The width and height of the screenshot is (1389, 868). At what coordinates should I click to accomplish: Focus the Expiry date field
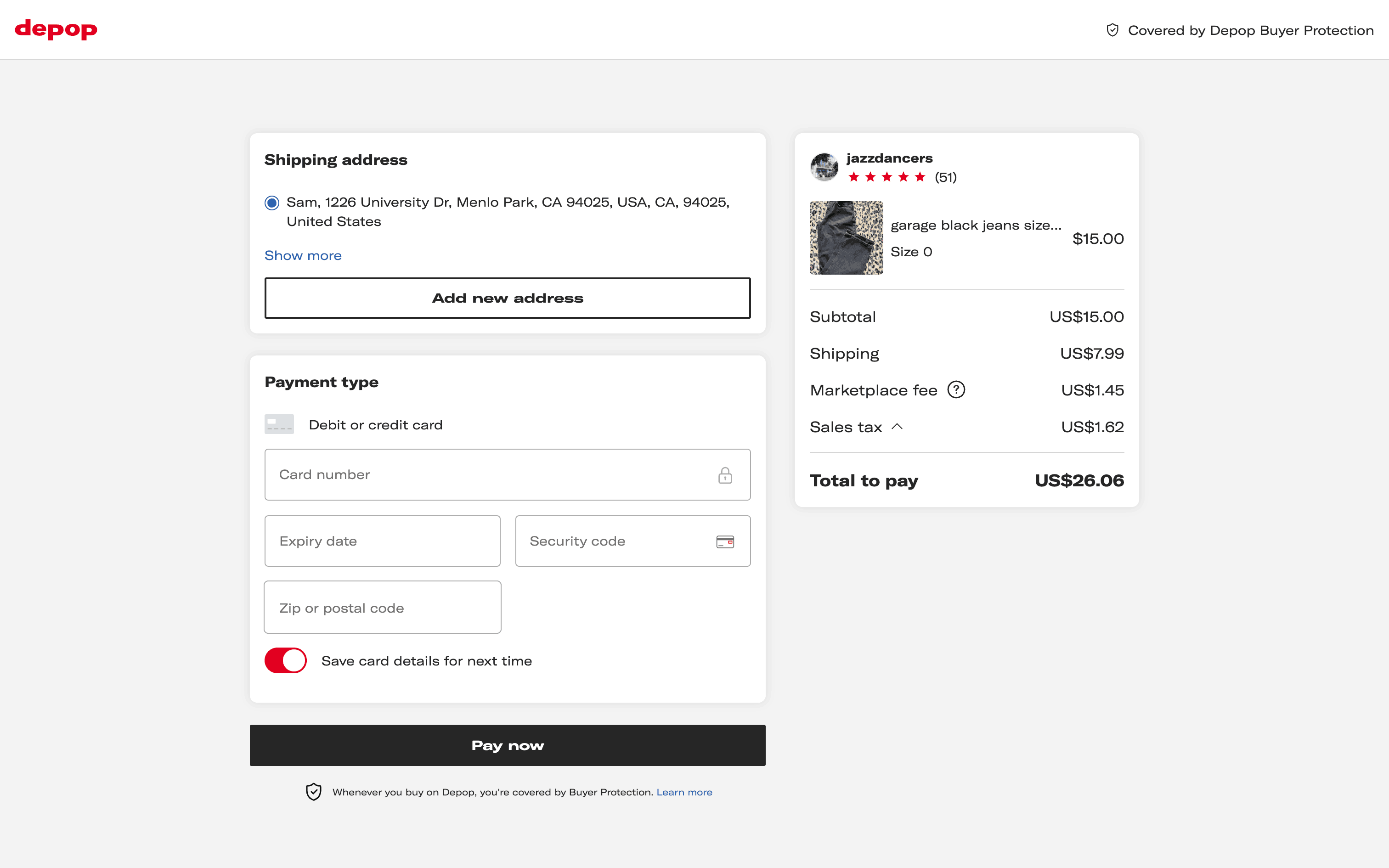click(x=382, y=541)
